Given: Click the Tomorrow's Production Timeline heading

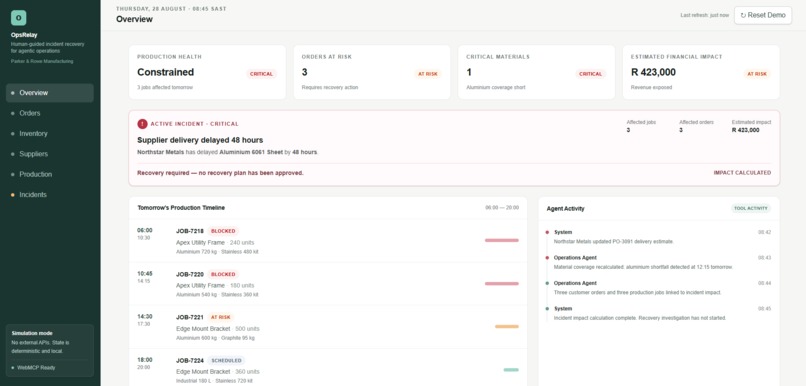Looking at the screenshot, I should tap(181, 208).
